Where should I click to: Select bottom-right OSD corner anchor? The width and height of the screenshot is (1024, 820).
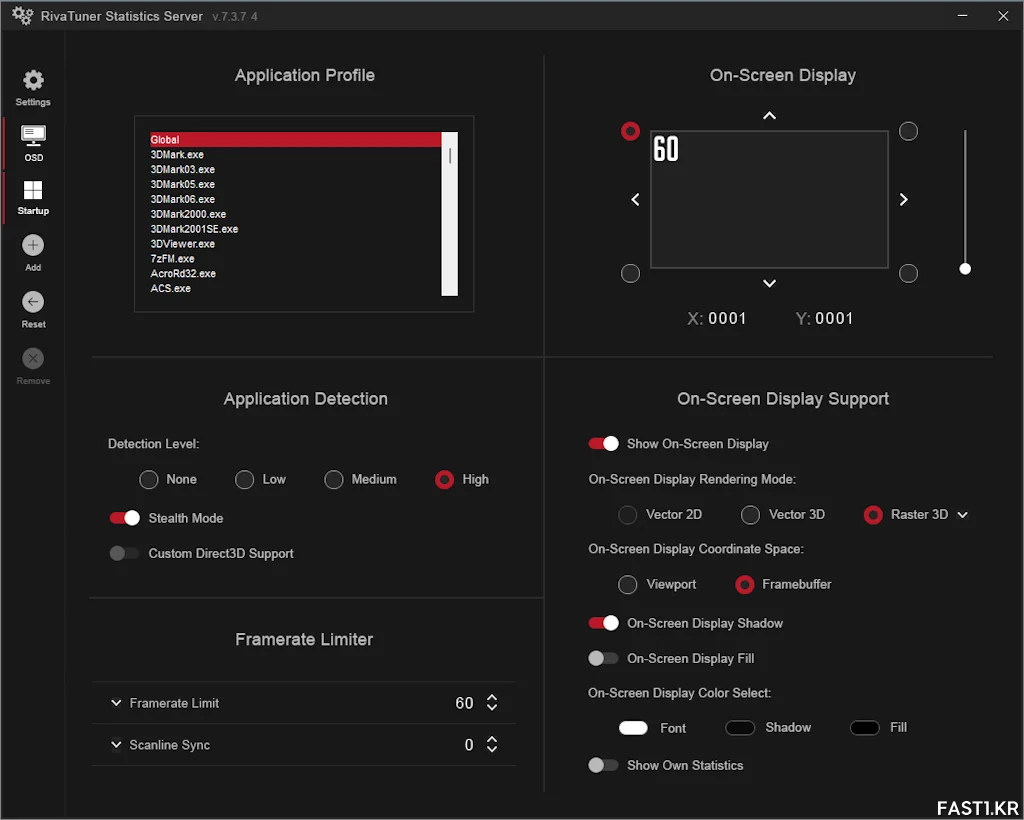(x=908, y=274)
